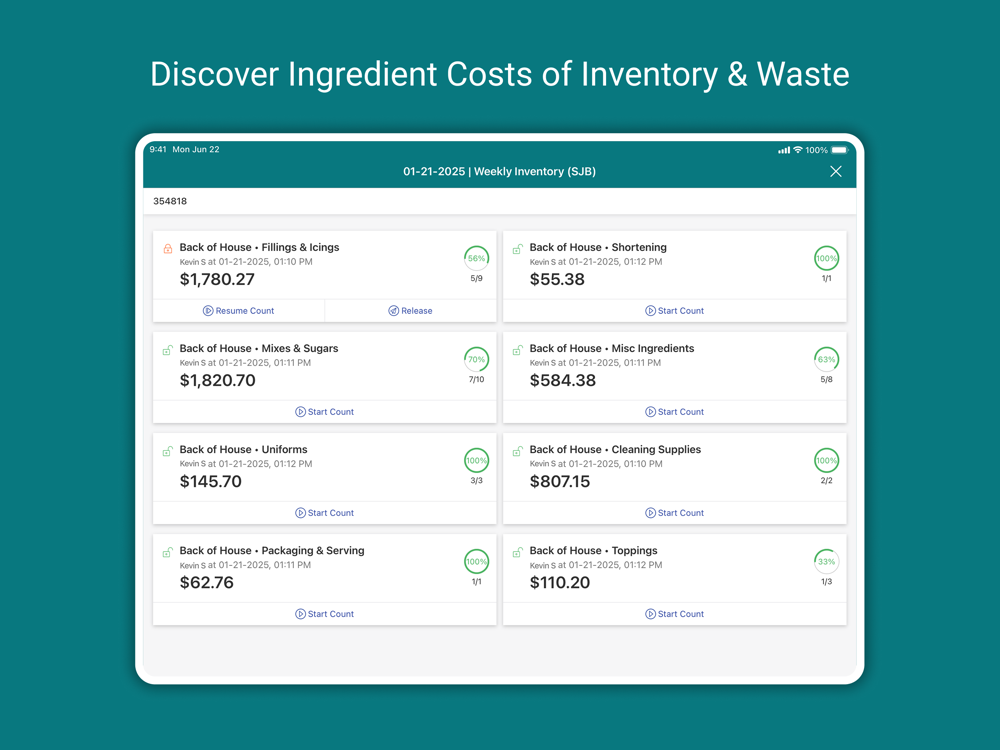Click the 33% progress ring on Toppings
This screenshot has width=1000, height=750.
tap(827, 561)
